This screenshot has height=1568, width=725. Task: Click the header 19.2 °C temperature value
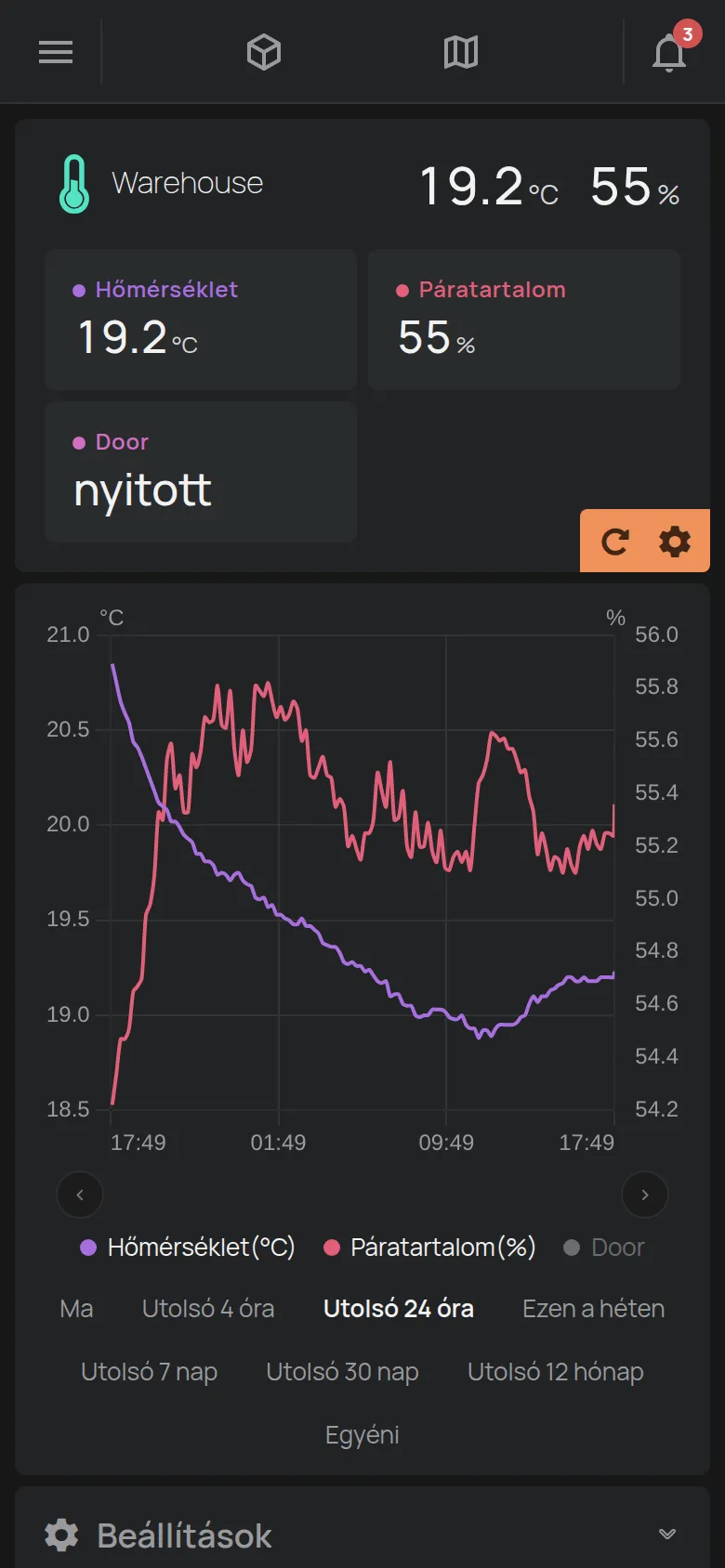(489, 186)
